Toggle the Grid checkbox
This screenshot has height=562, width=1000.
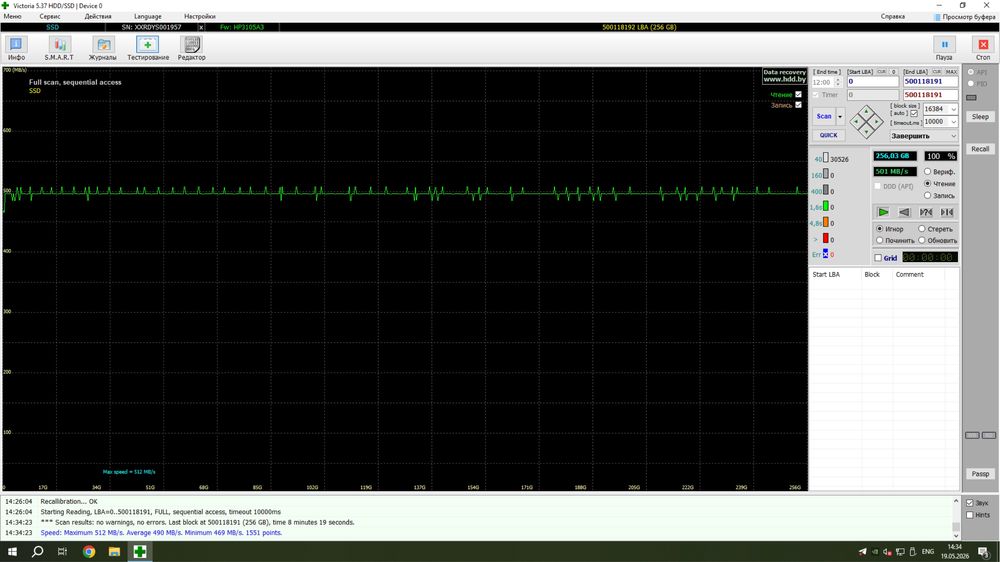878,258
